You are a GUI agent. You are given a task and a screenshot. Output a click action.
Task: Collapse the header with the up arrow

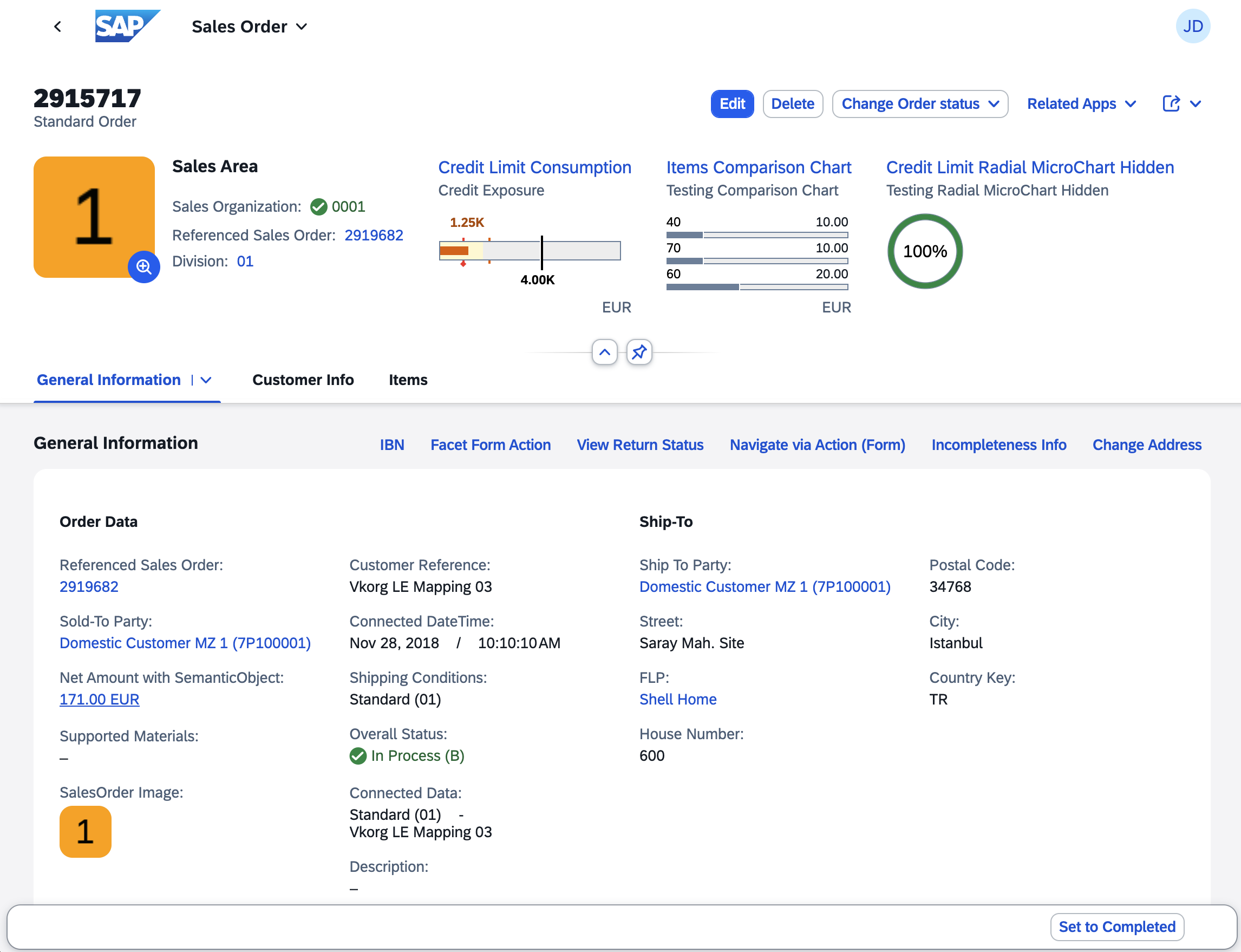(x=605, y=353)
